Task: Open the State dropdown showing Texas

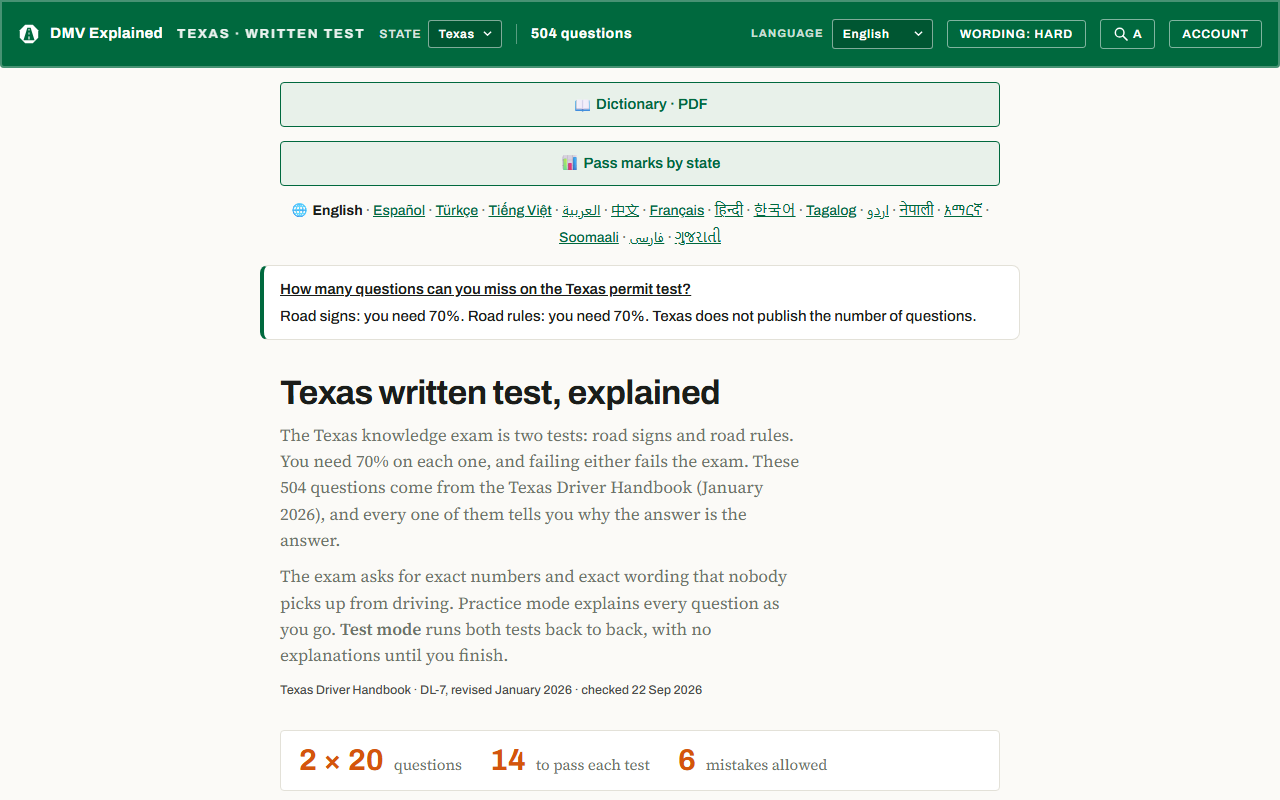Action: (465, 34)
